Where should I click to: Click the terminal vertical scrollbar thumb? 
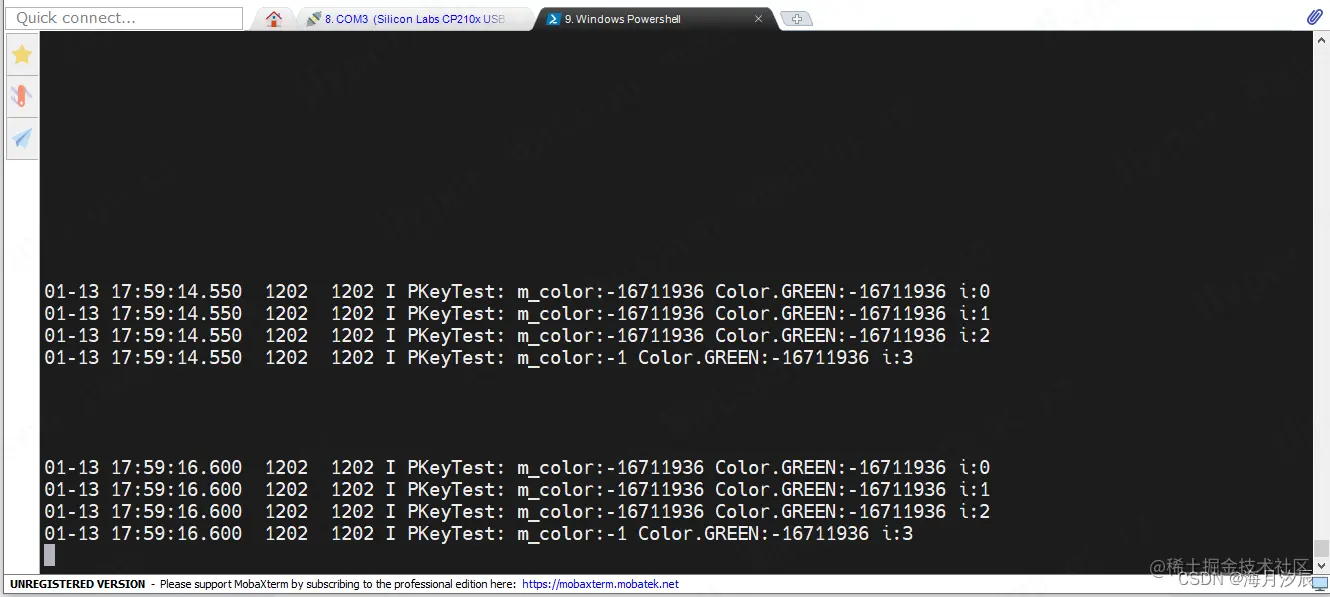click(x=1321, y=548)
